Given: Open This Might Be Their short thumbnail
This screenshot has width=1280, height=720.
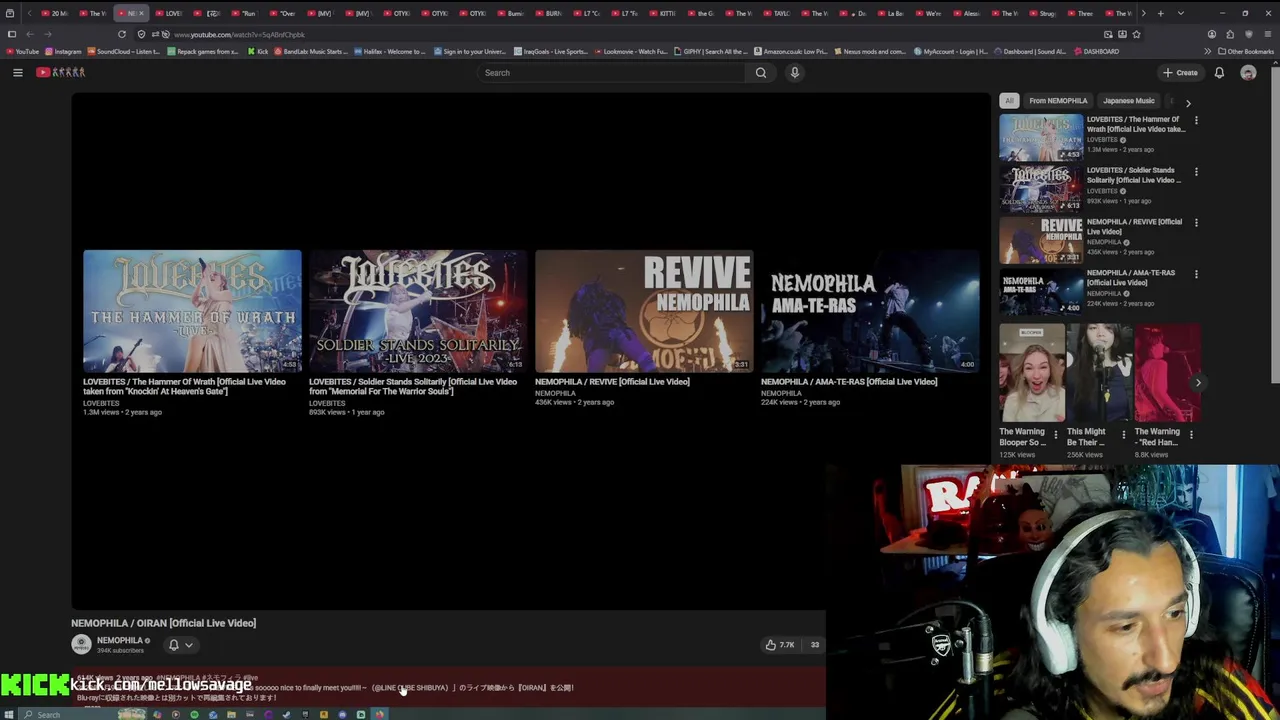Looking at the screenshot, I should click(1099, 372).
